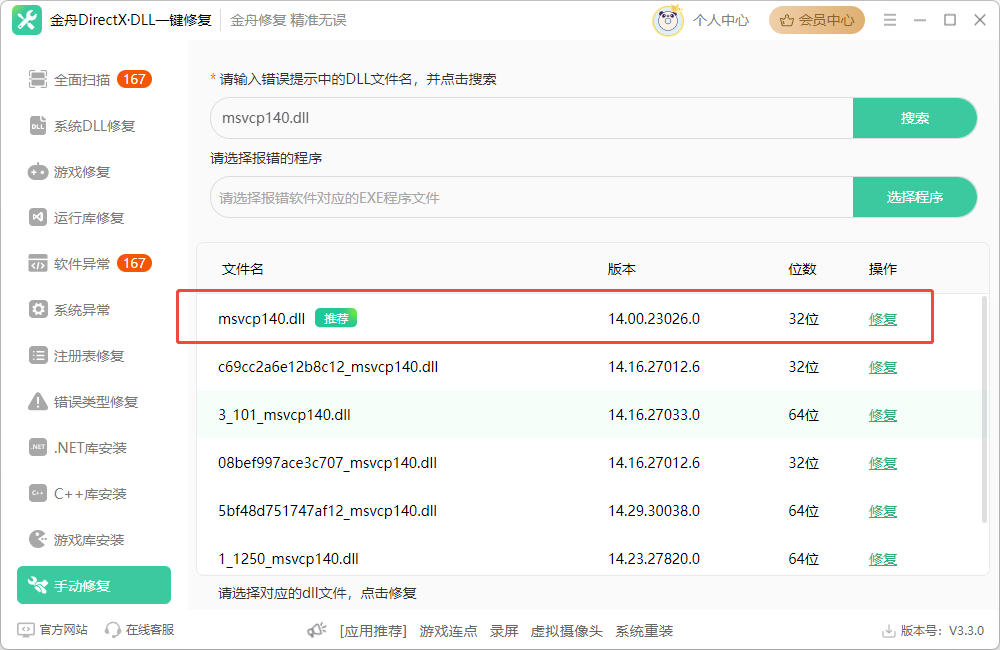1000x650 pixels.
Task: Click the 选择程序 button
Action: tap(914, 198)
